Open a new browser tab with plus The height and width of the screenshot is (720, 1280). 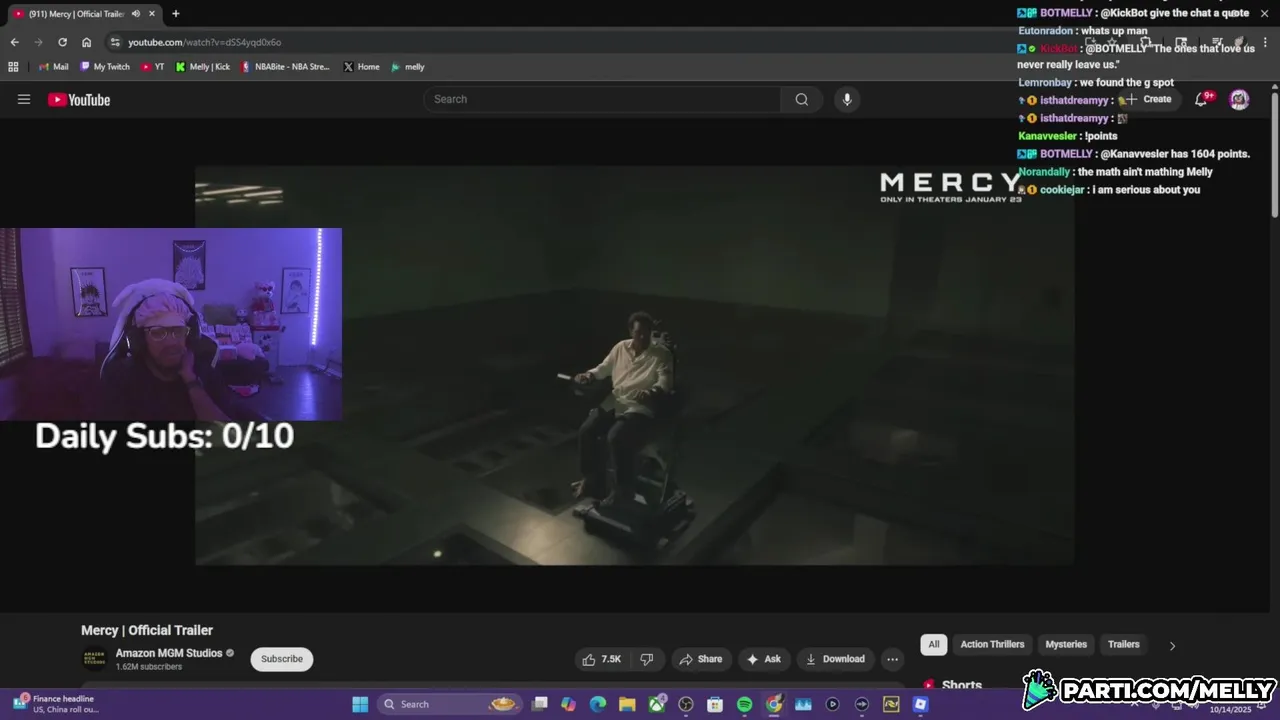pyautogui.click(x=176, y=14)
